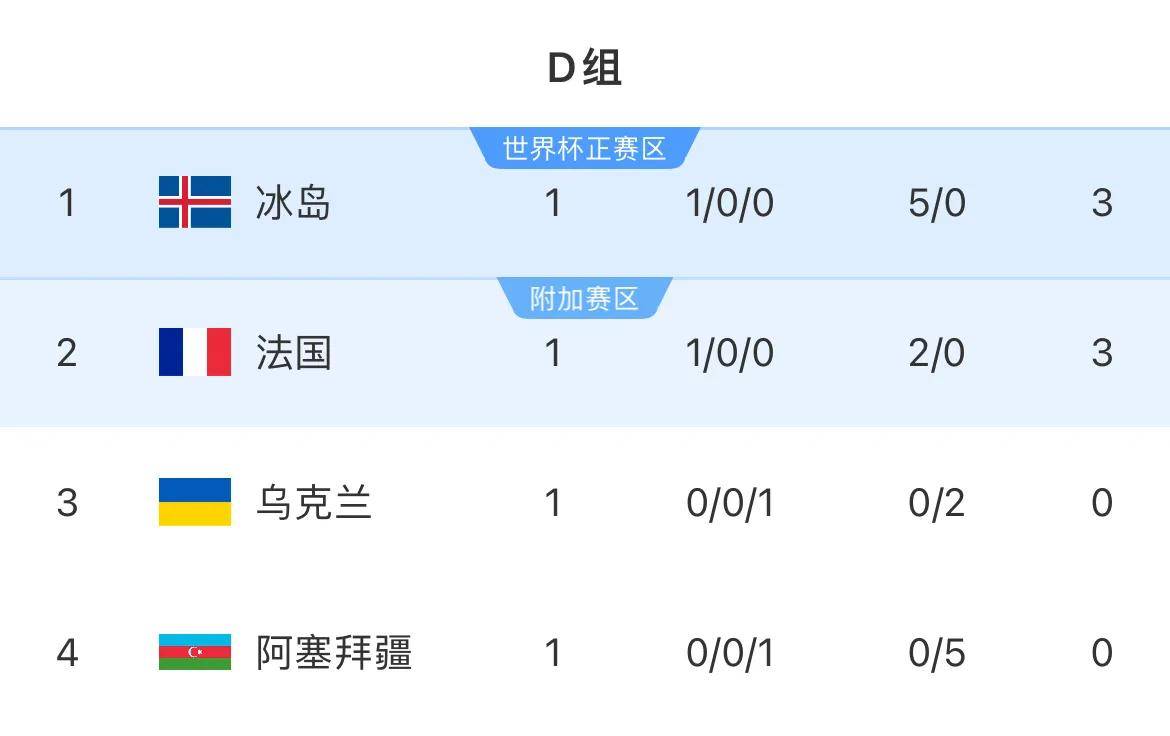Screen dimensions: 1170x736
Task: Click the D组 group heading
Action: pyautogui.click(x=585, y=68)
